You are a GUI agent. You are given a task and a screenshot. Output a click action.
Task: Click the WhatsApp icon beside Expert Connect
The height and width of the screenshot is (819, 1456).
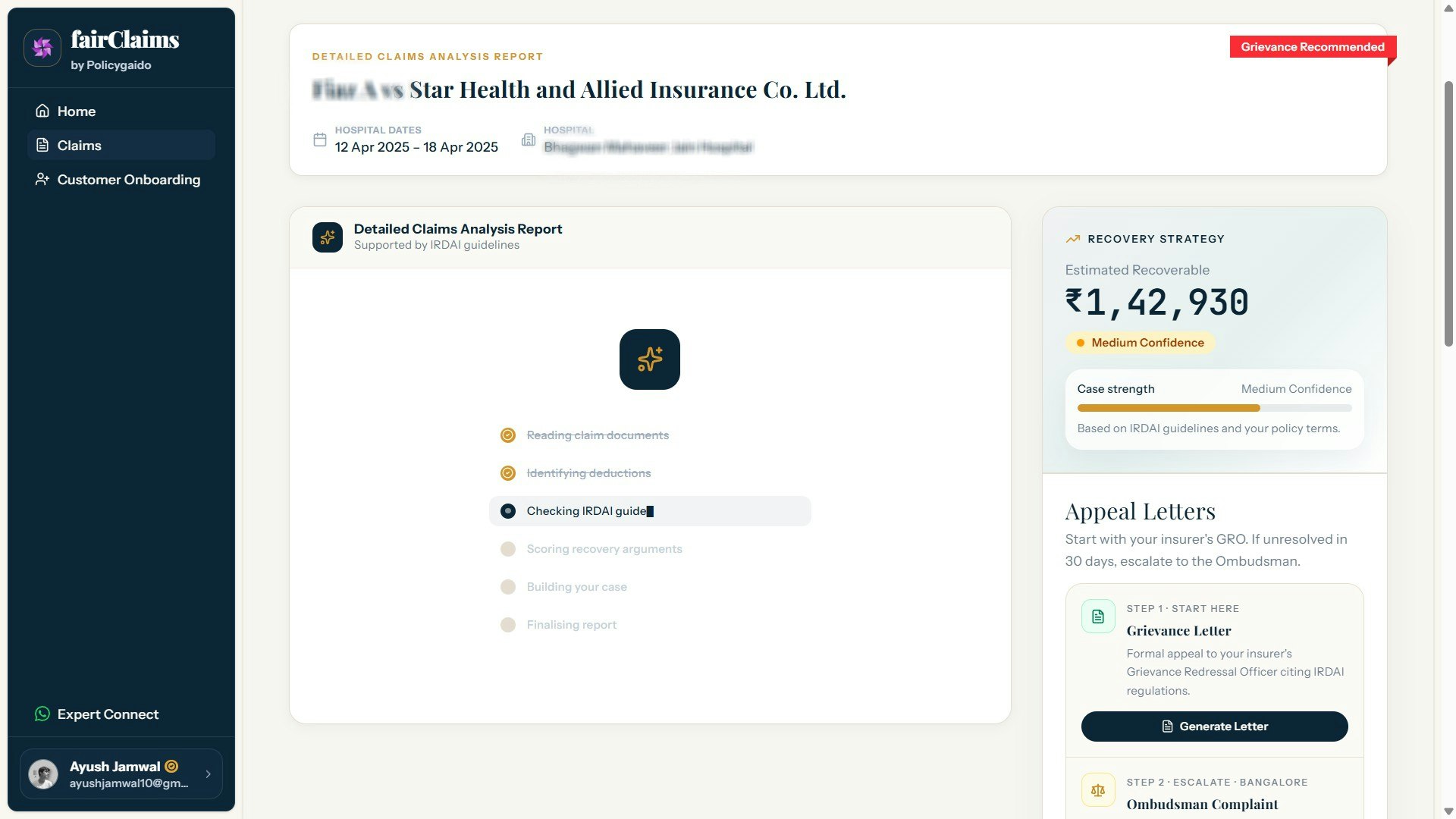tap(42, 714)
